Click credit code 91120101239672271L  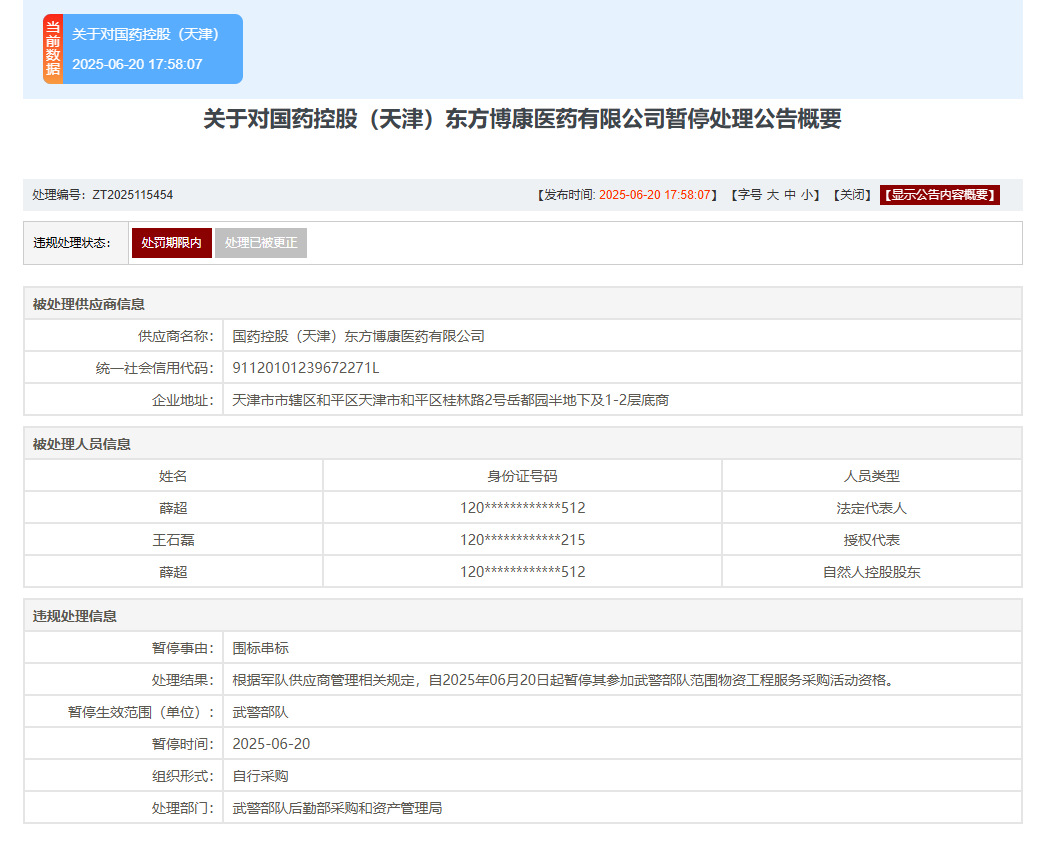(x=305, y=368)
